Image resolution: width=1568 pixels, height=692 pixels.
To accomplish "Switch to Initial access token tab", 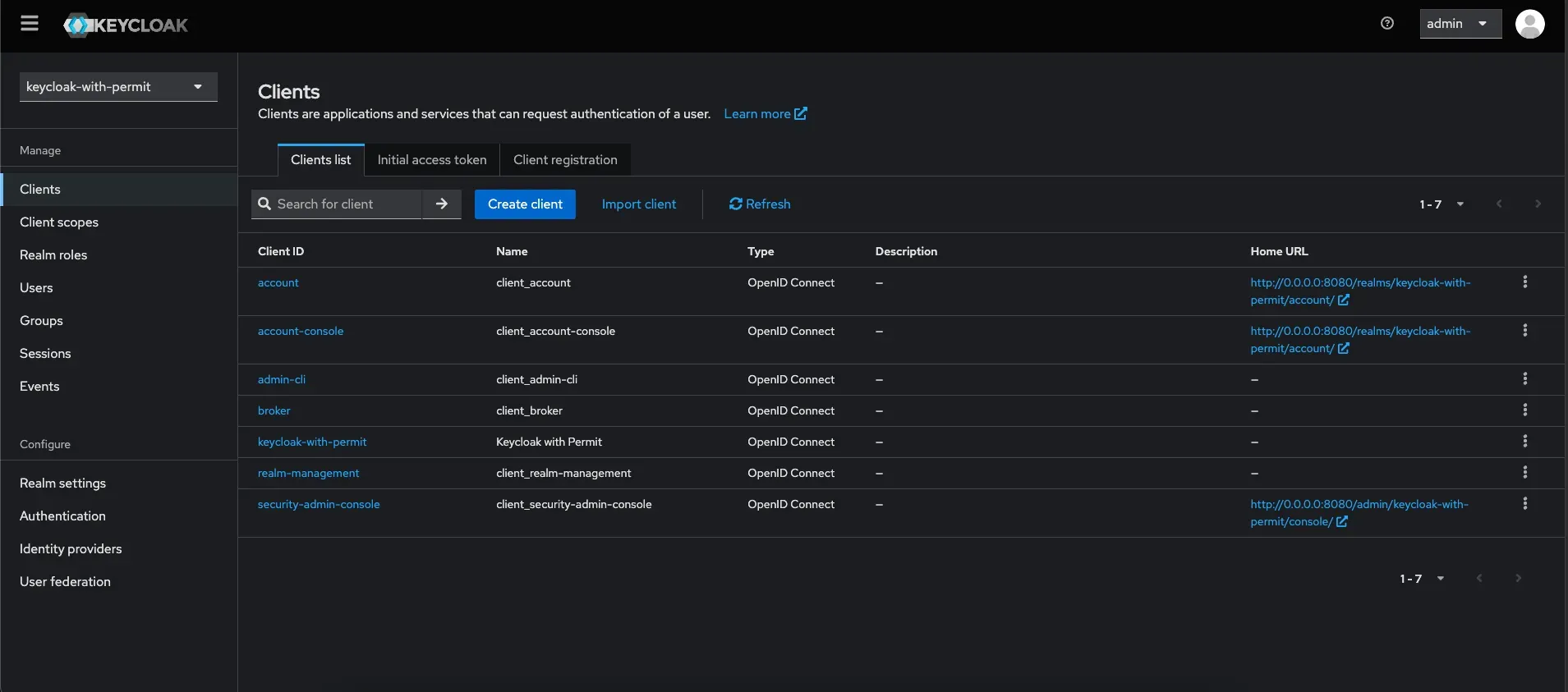I will click(432, 160).
